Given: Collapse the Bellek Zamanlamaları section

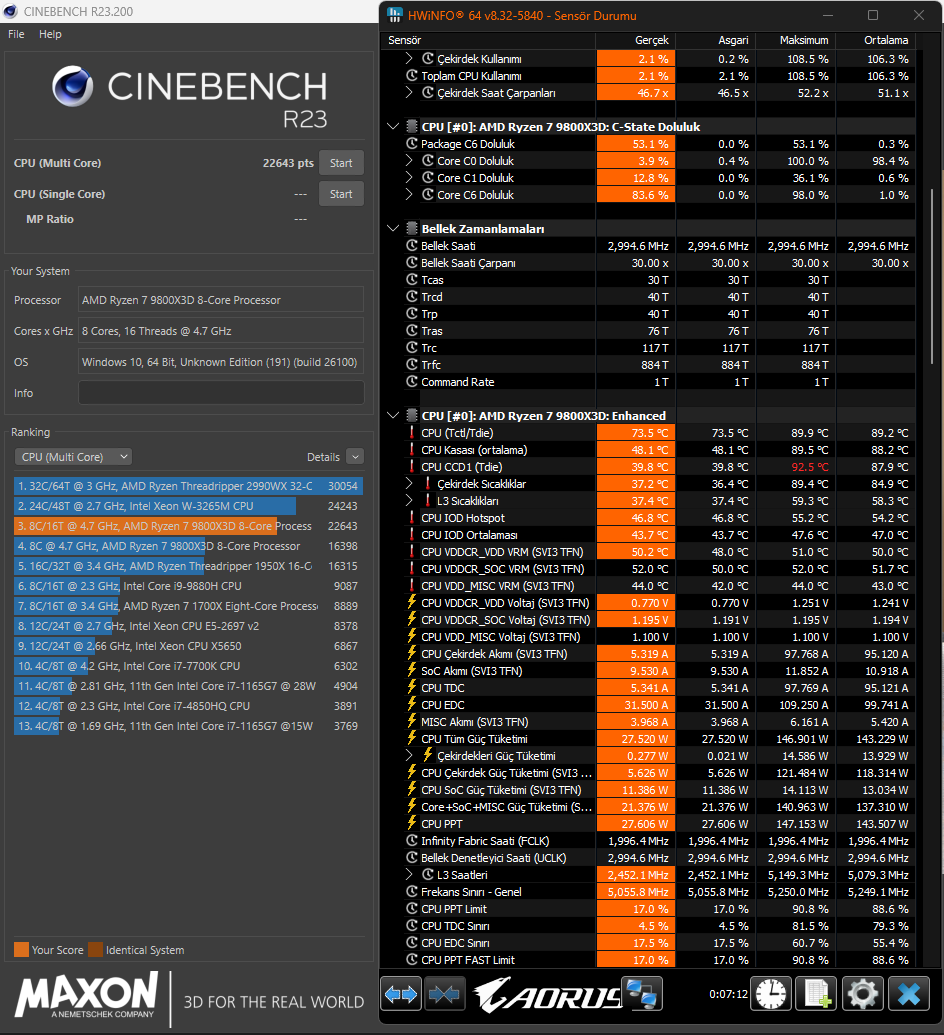Looking at the screenshot, I should [393, 228].
